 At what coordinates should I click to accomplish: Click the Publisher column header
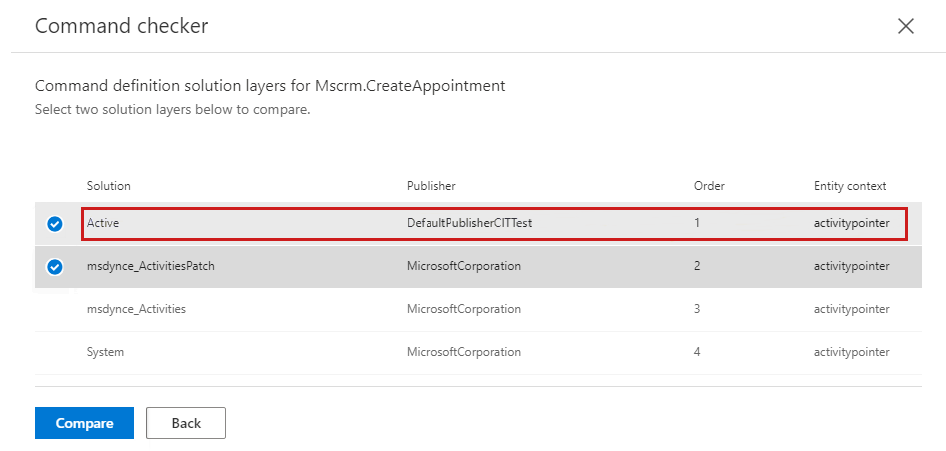(431, 186)
